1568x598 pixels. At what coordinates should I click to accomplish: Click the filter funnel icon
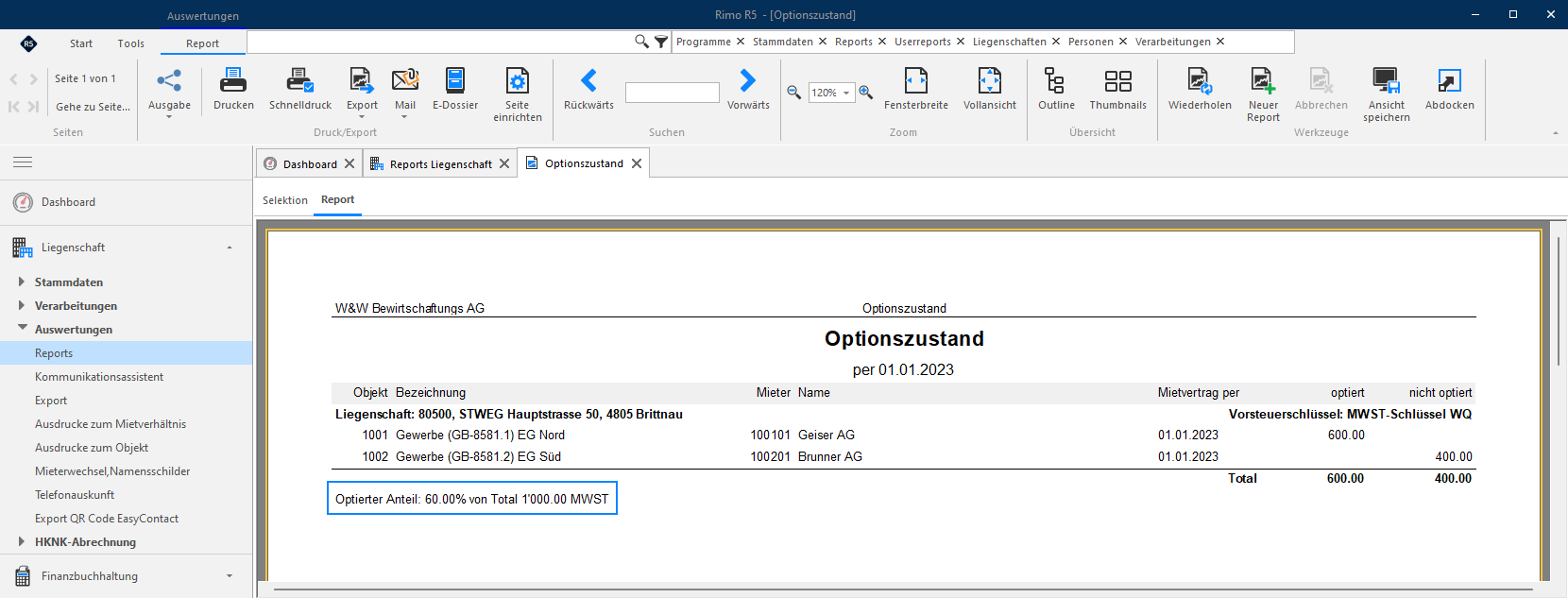[661, 42]
